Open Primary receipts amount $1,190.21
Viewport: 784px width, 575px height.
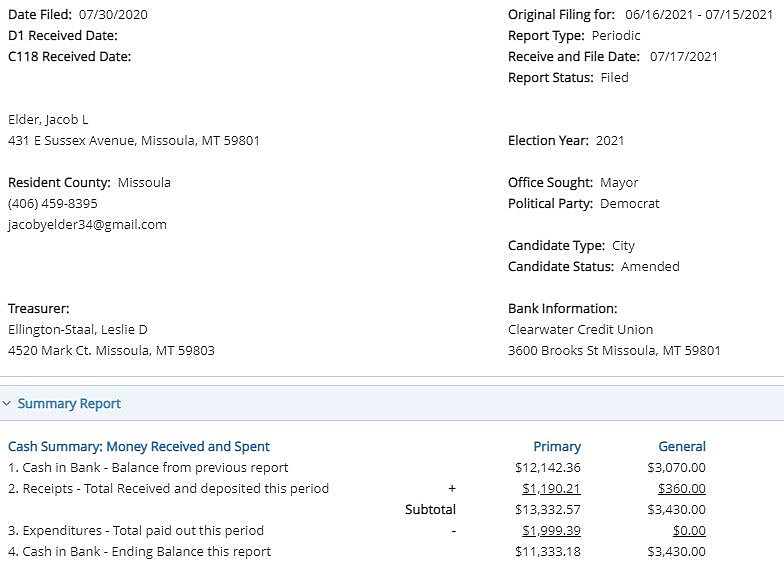[551, 488]
